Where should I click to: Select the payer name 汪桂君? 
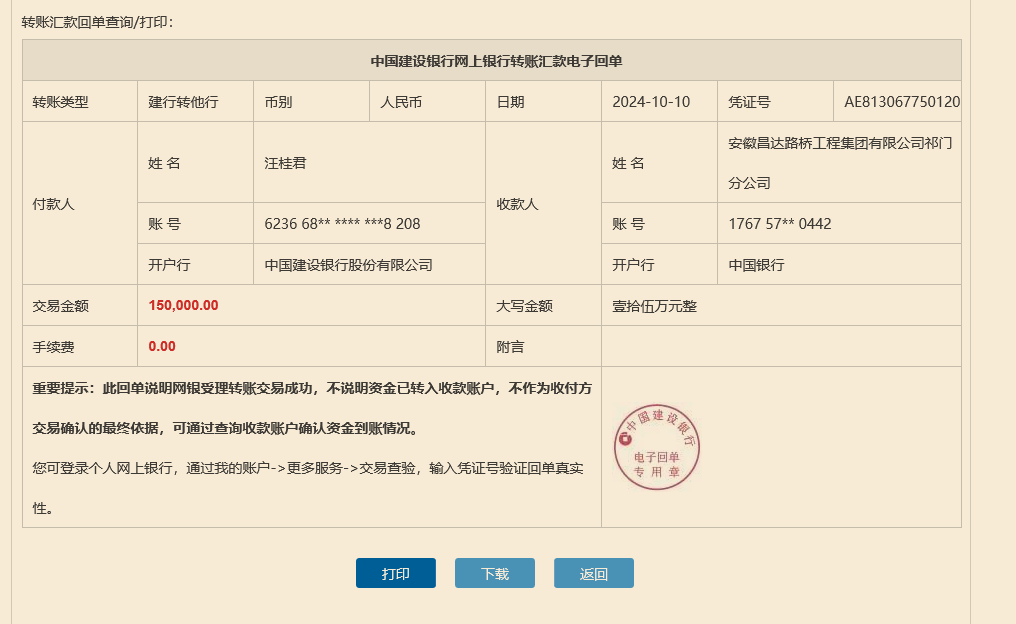(285, 163)
